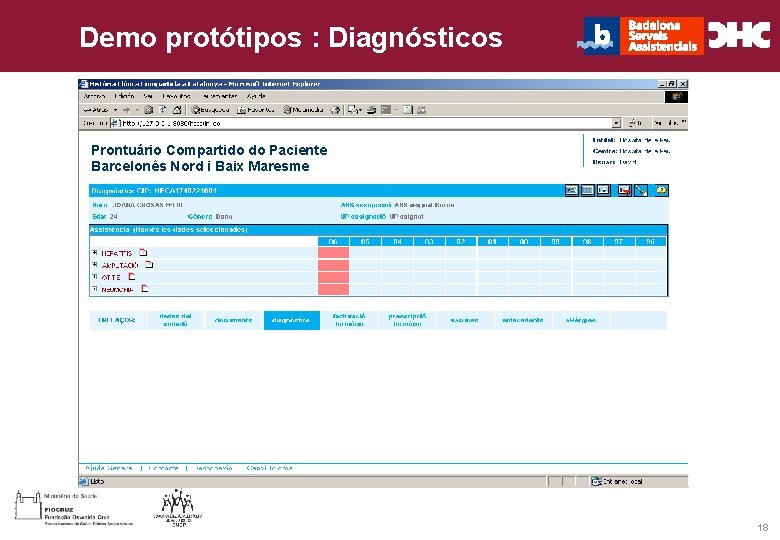Click the address bar URL field
The image size is (780, 540).
point(362,123)
